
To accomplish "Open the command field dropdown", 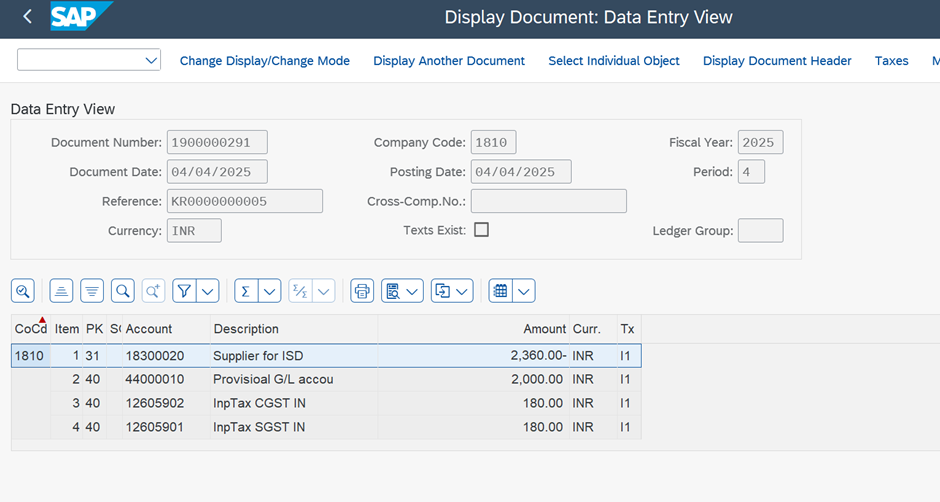I will click(x=151, y=60).
